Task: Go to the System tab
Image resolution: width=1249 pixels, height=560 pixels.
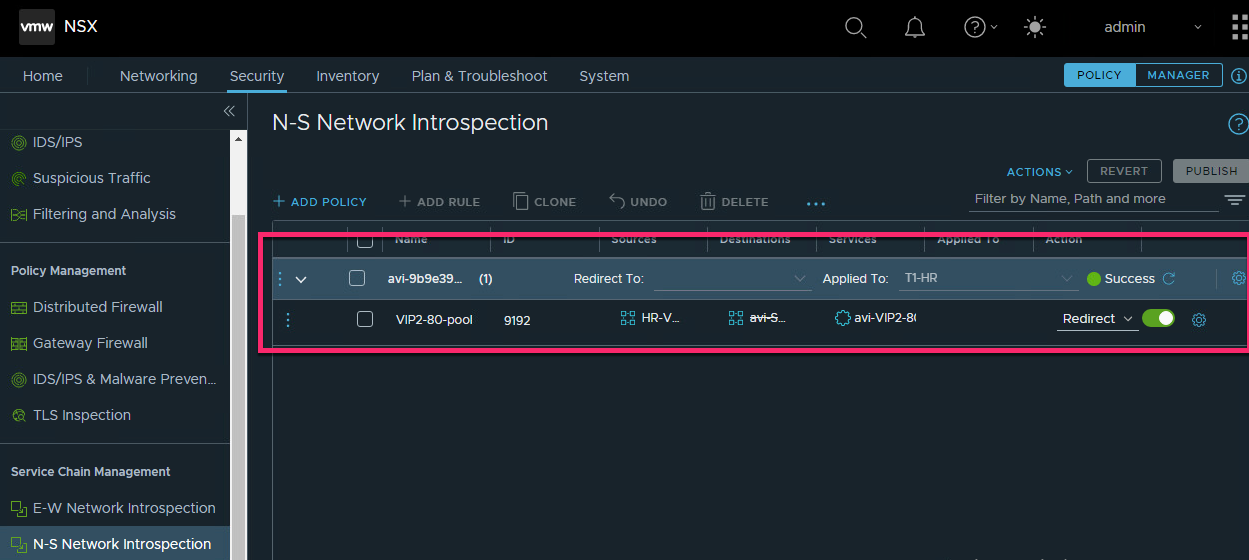Action: point(604,76)
